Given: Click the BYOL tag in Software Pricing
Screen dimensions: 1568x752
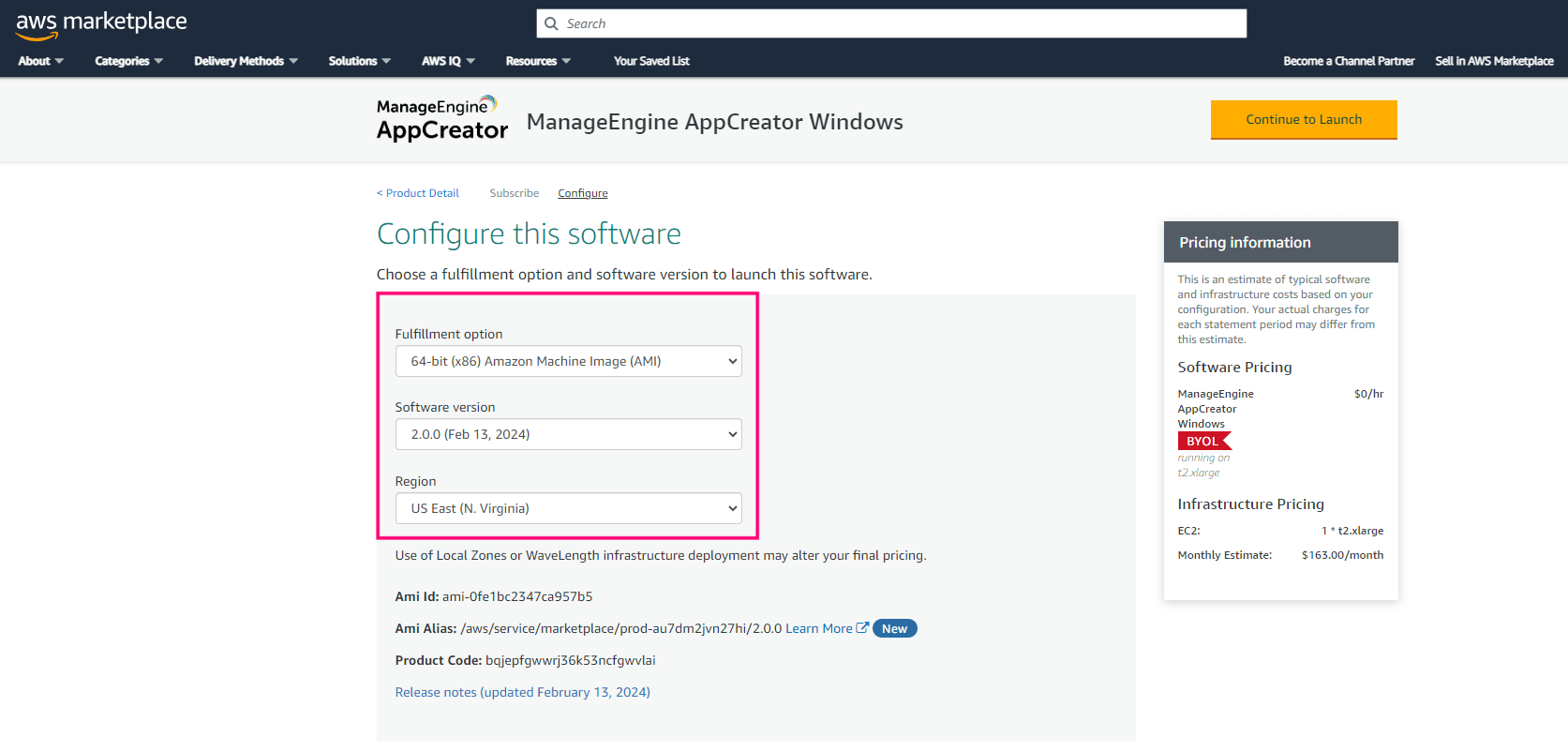Looking at the screenshot, I should click(1204, 441).
